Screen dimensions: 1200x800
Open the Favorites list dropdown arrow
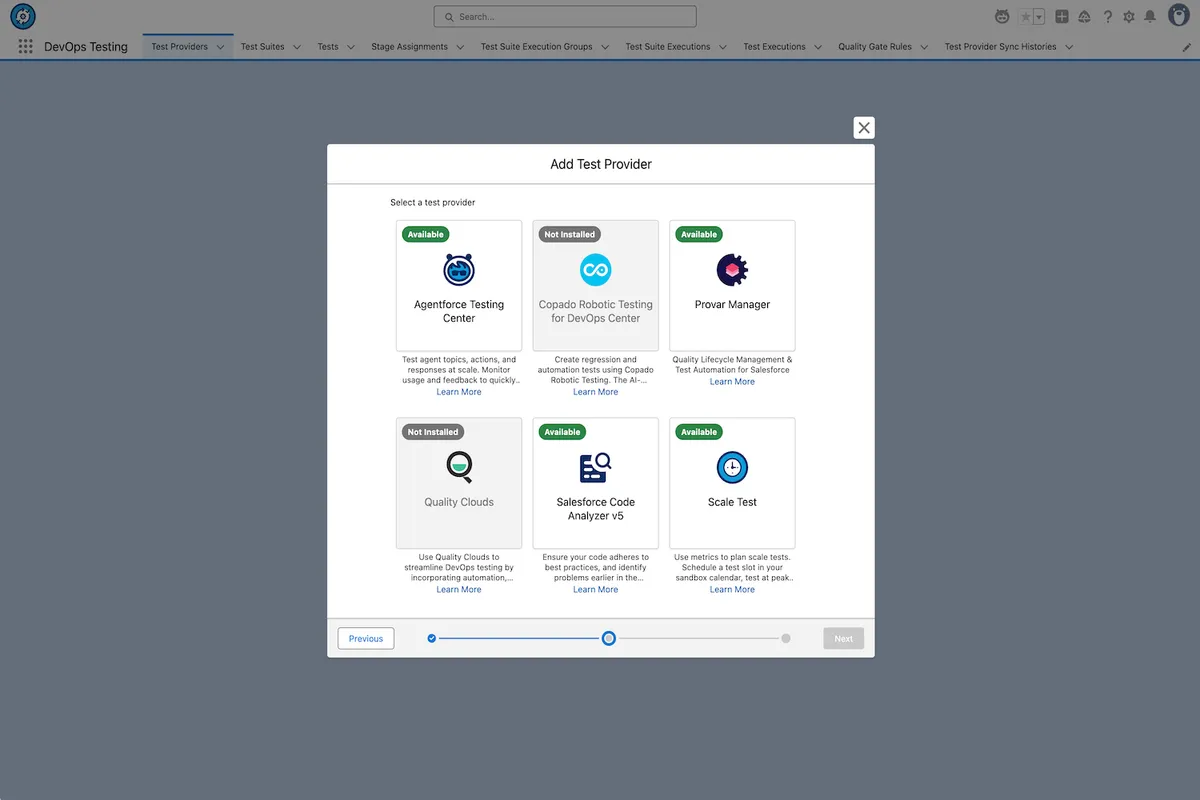(x=1039, y=17)
